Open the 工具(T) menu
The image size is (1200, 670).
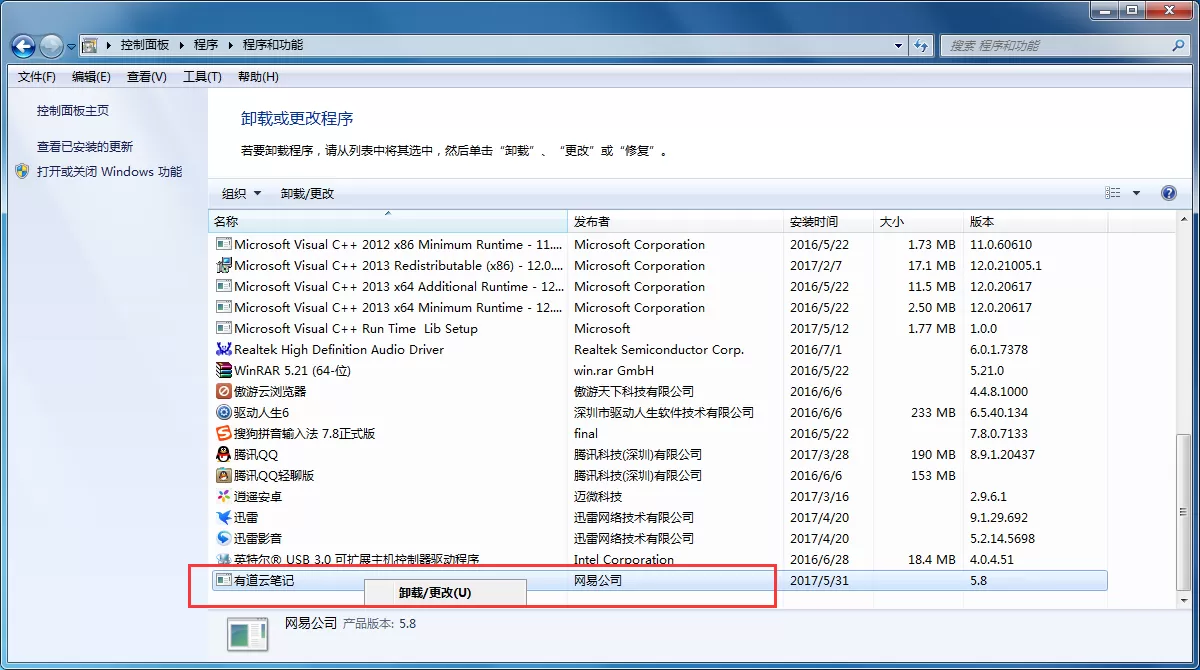(x=202, y=77)
